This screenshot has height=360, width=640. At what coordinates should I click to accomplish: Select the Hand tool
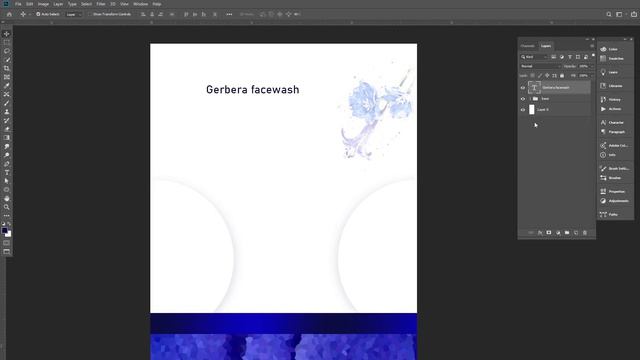pyautogui.click(x=7, y=198)
